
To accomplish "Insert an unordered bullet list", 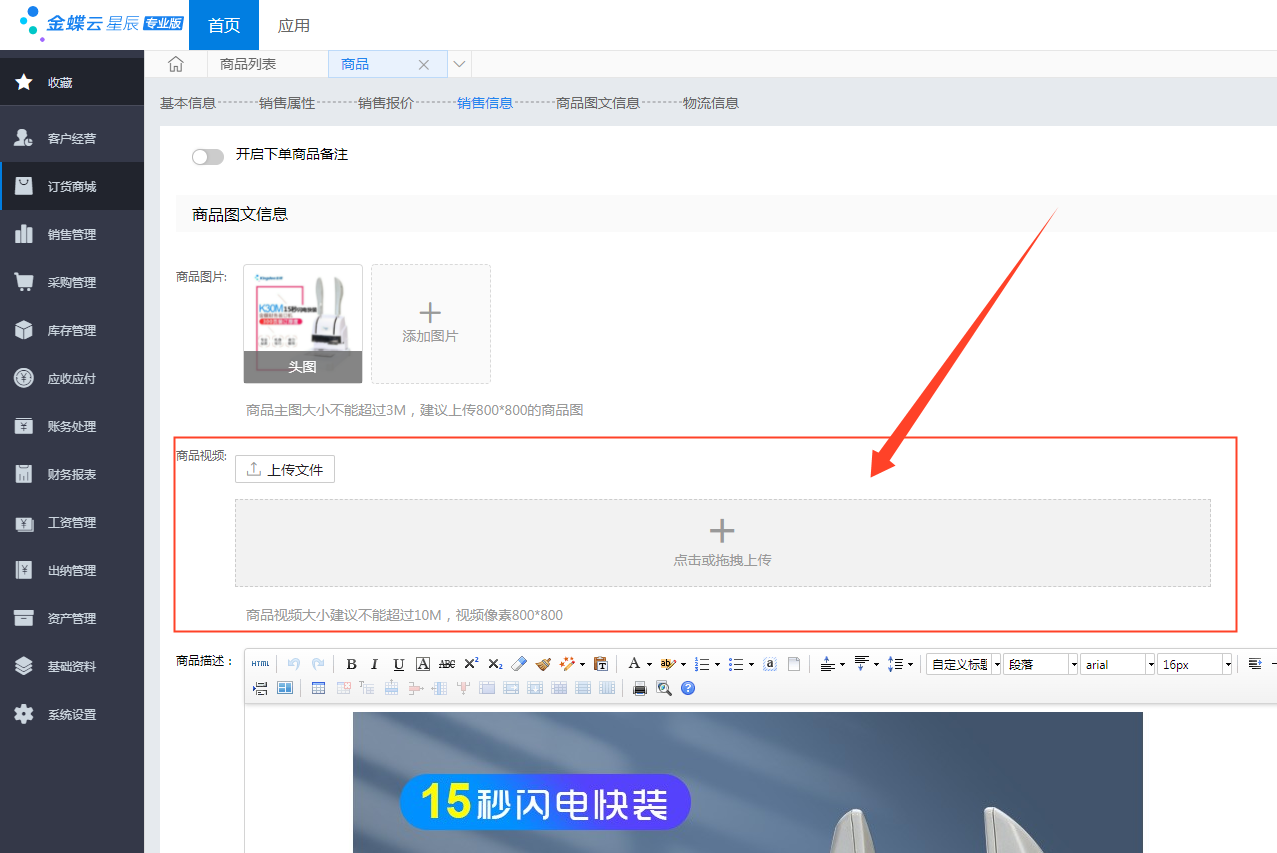I will pyautogui.click(x=736, y=664).
